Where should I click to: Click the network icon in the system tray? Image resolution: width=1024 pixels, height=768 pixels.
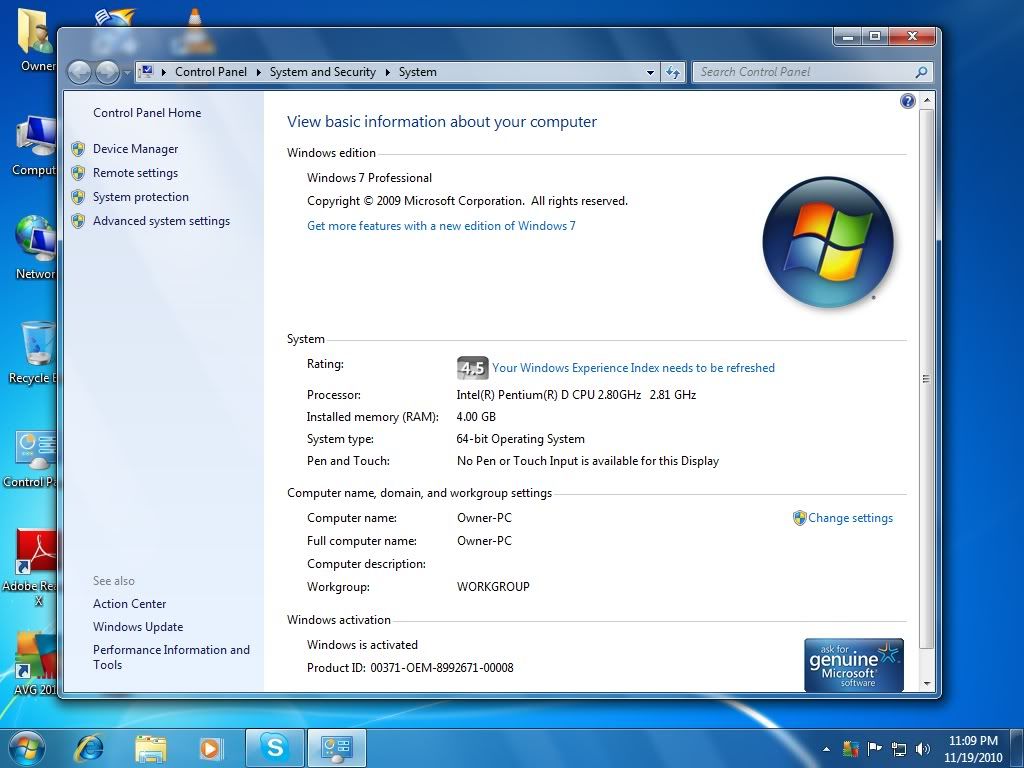[x=899, y=749]
